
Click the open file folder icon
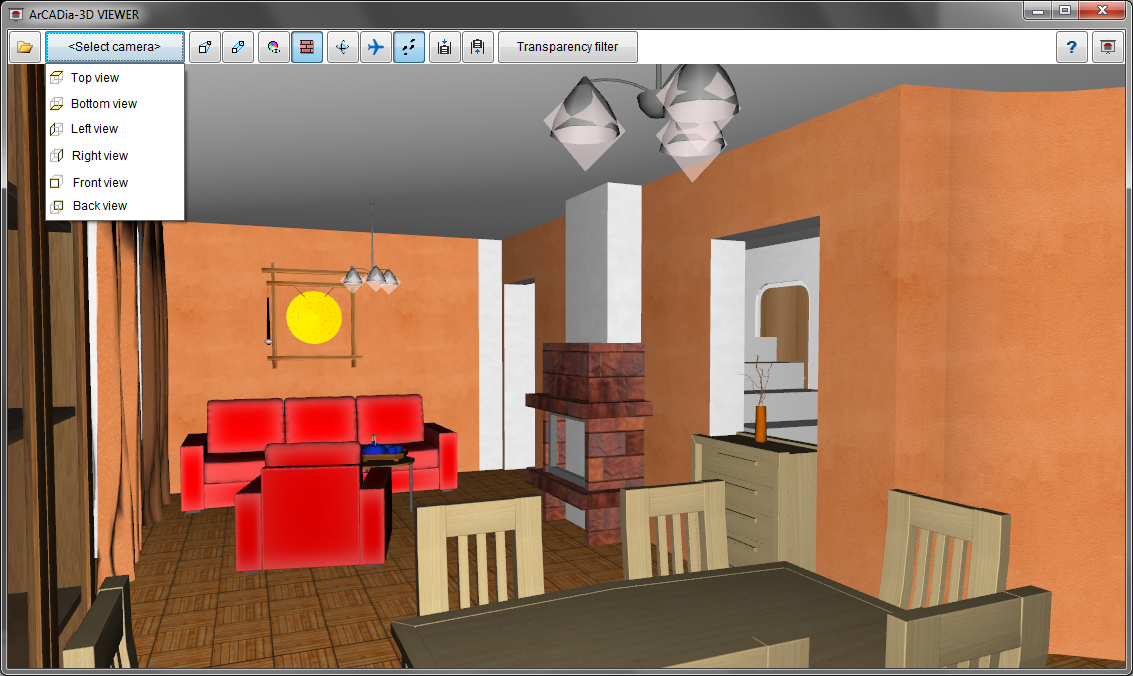[x=25, y=47]
